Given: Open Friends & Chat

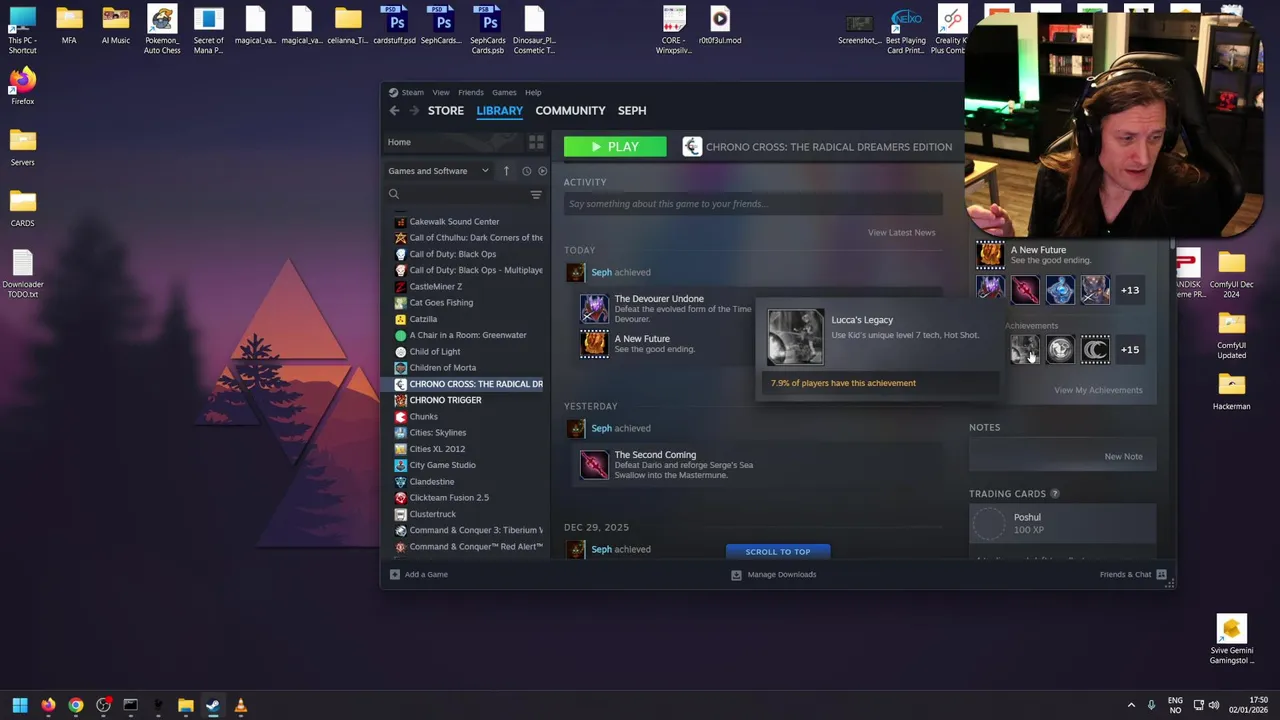Looking at the screenshot, I should [1133, 575].
